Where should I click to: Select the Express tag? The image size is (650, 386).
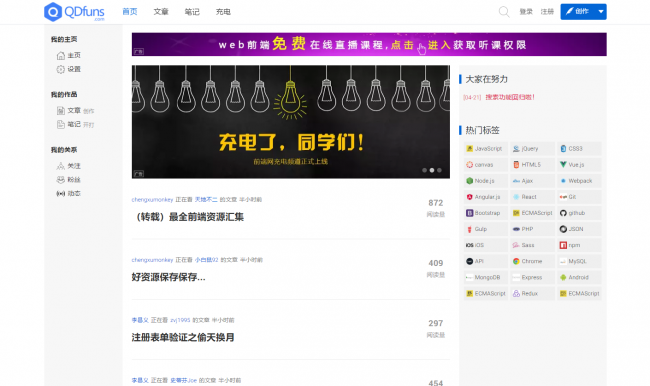coord(532,277)
